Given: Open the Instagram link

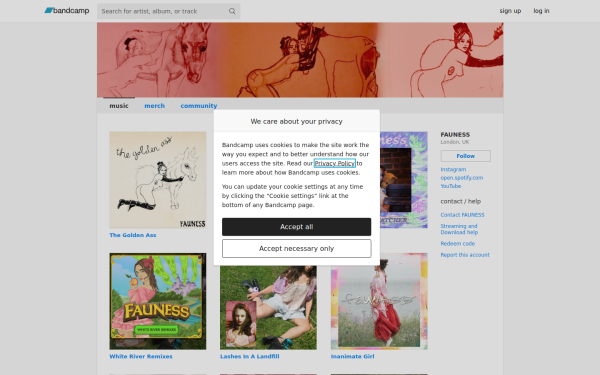Looking at the screenshot, I should coord(453,169).
